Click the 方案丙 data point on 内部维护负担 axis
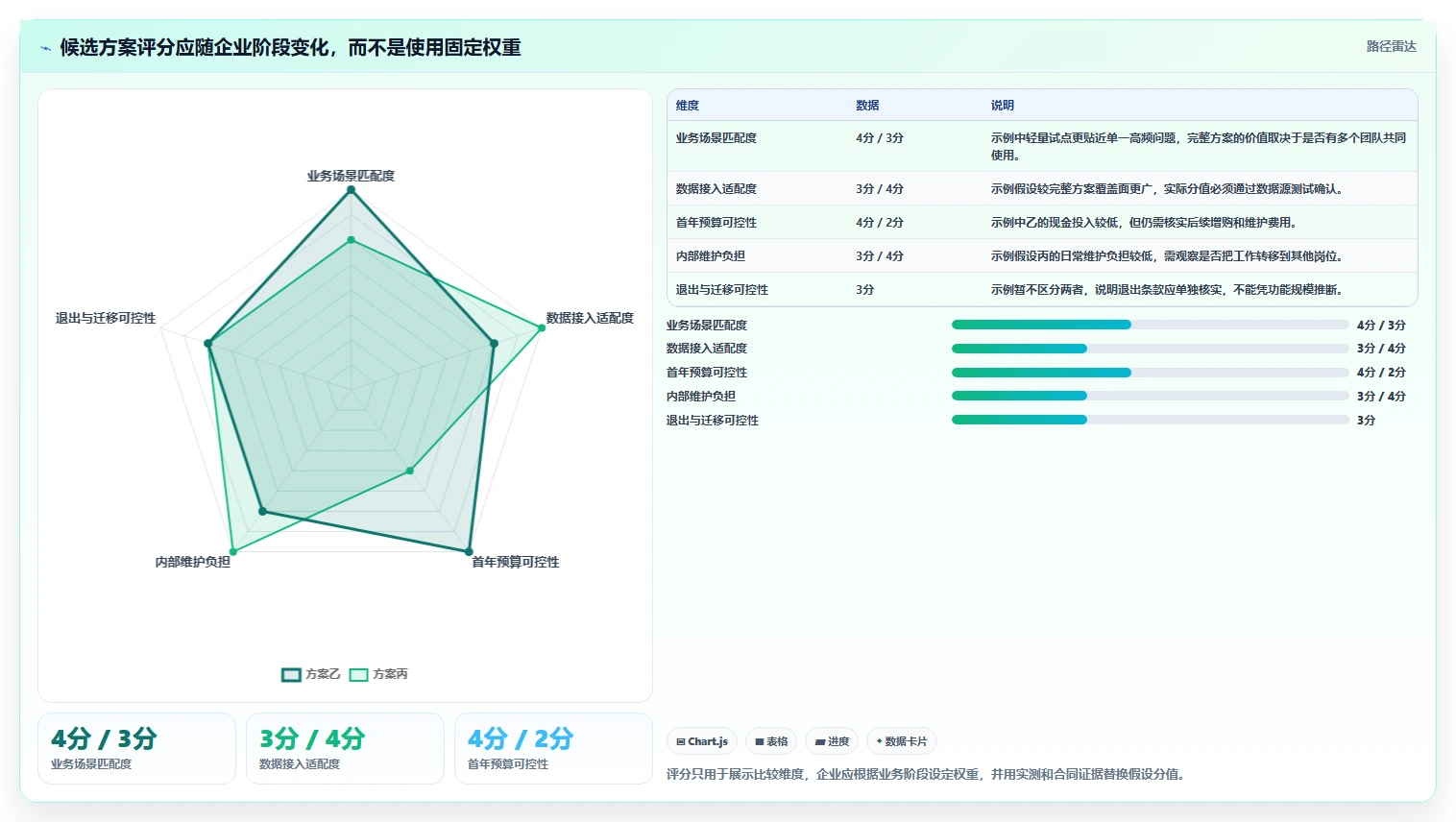1456x822 pixels. [x=232, y=551]
